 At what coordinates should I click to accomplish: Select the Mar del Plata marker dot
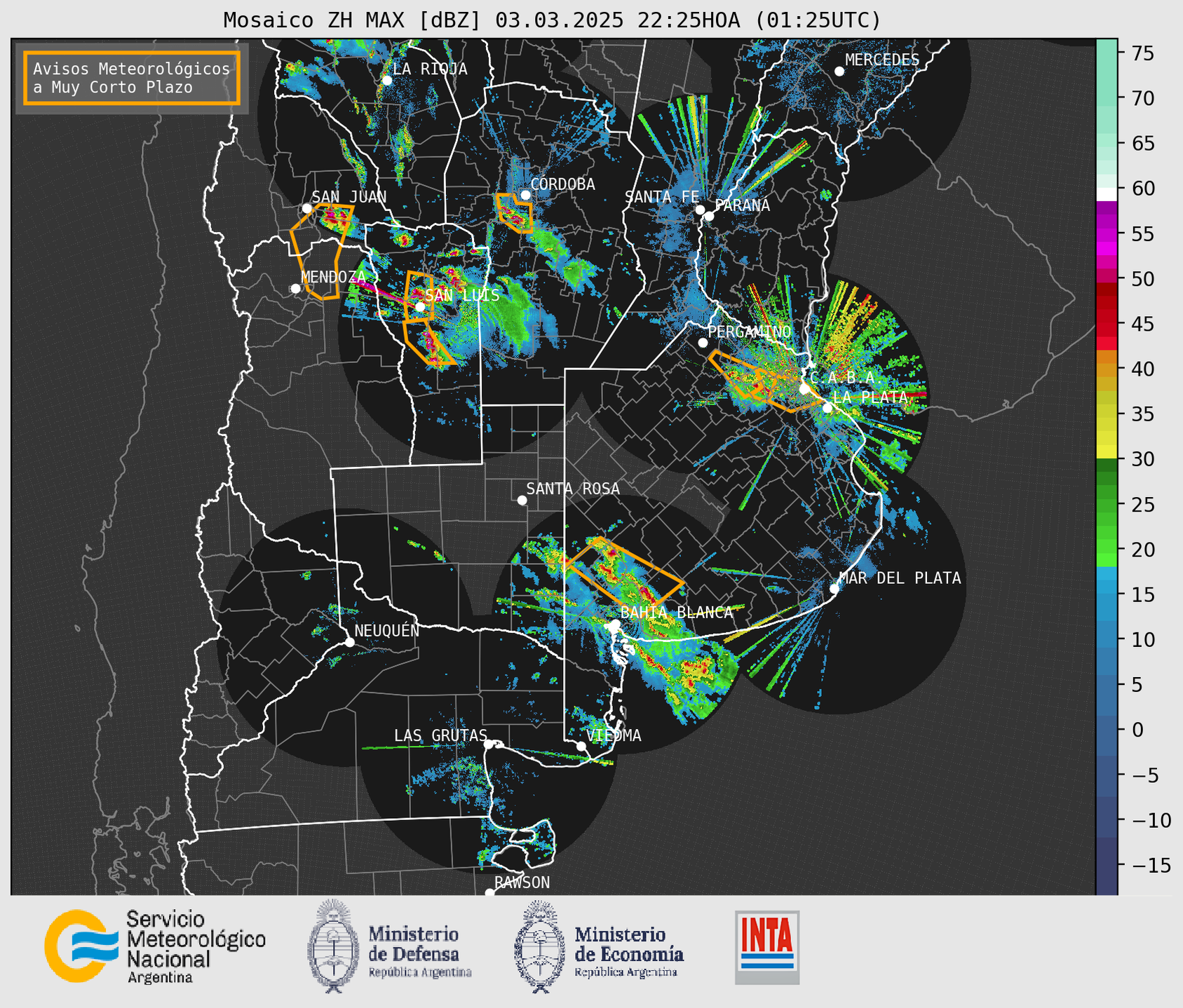point(834,588)
